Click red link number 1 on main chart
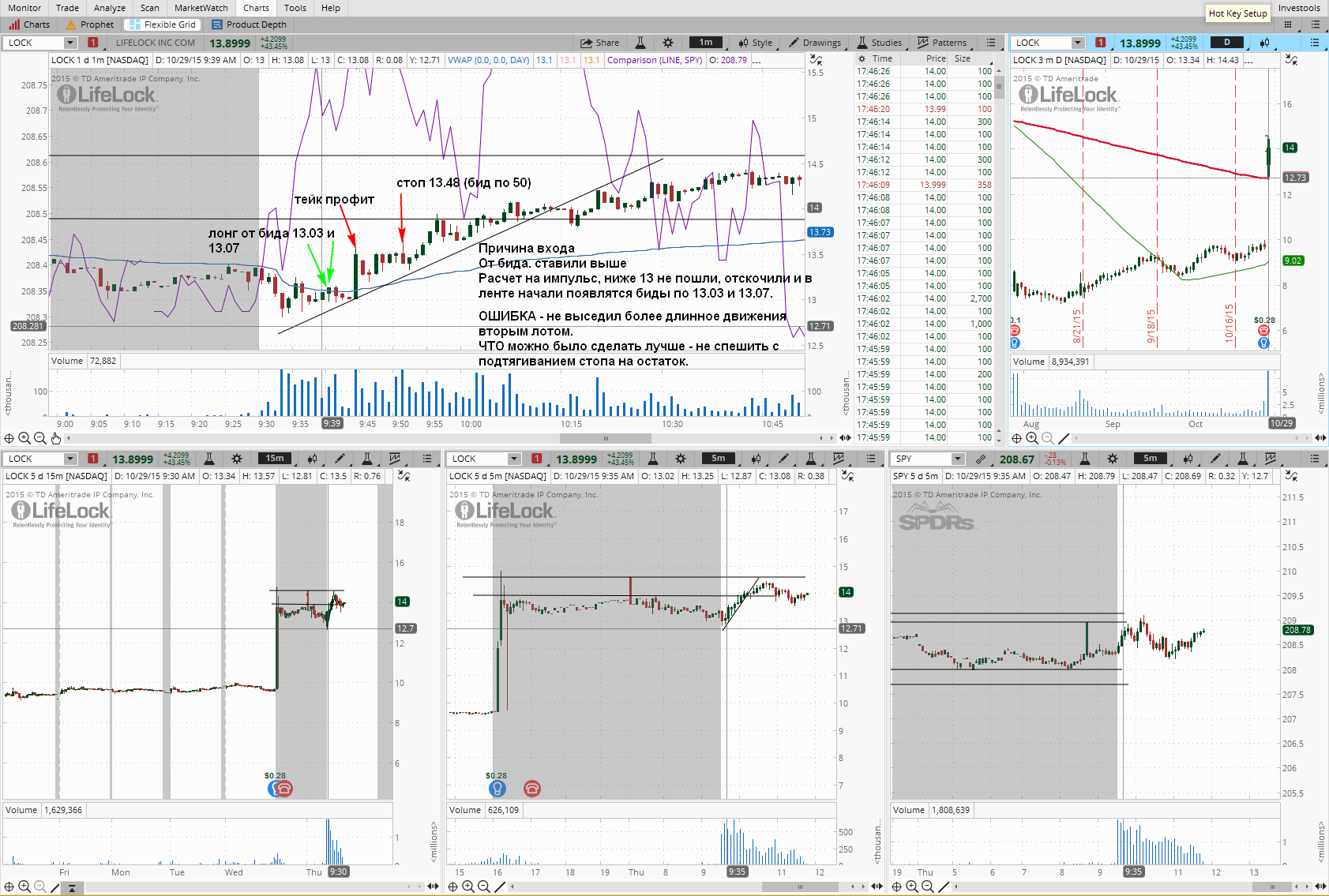Viewport: 1329px width, 896px height. 93,43
